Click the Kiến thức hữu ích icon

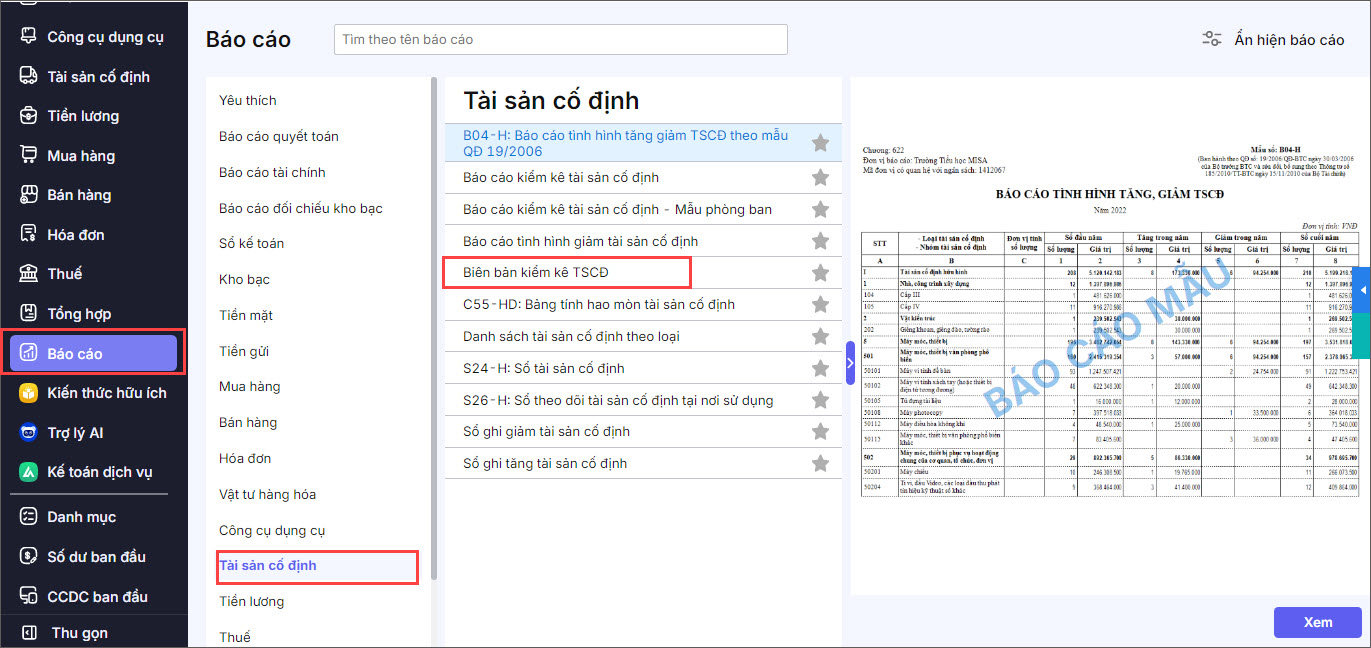coord(29,393)
